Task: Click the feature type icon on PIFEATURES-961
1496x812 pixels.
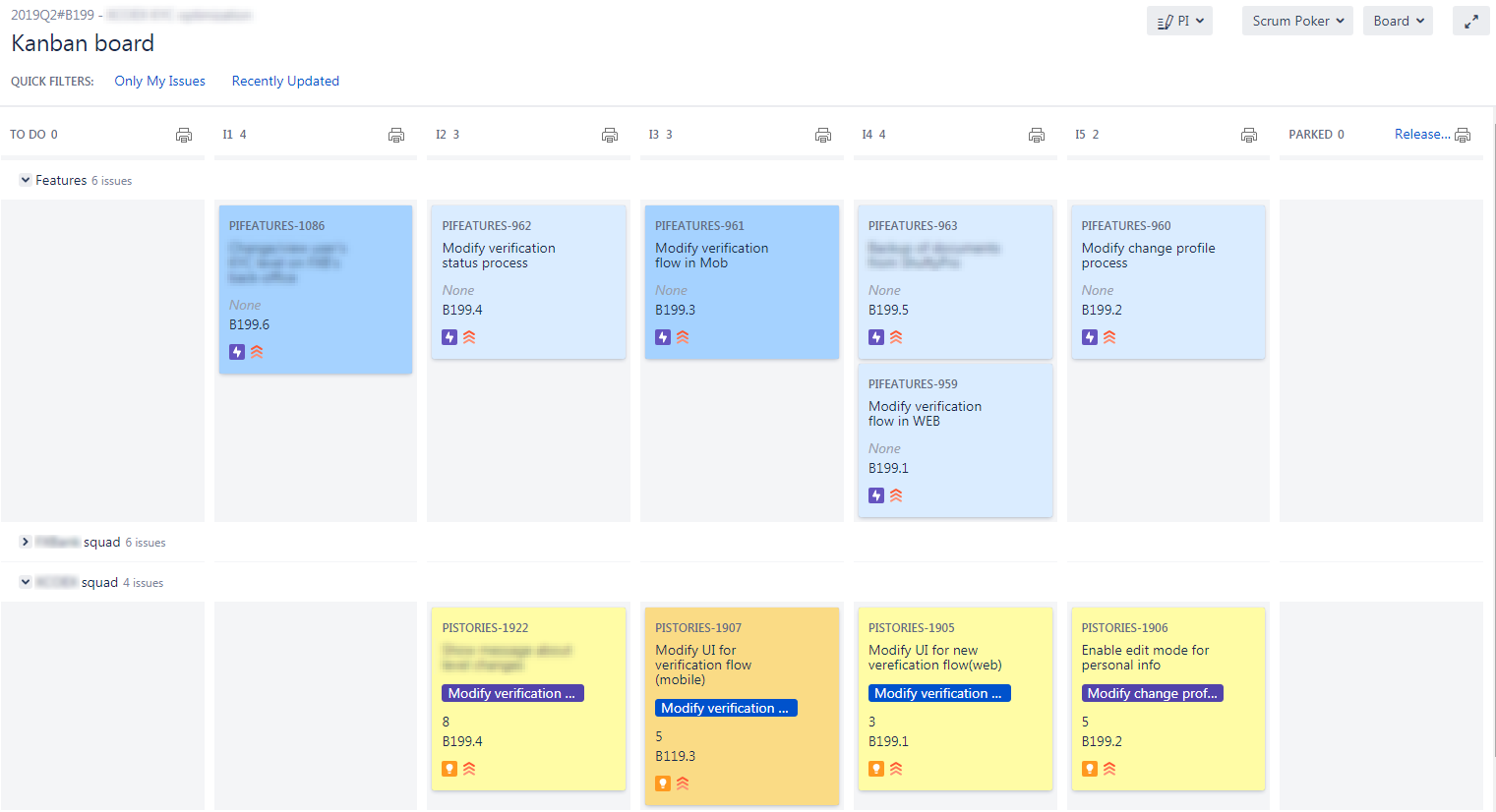Action: 663,337
